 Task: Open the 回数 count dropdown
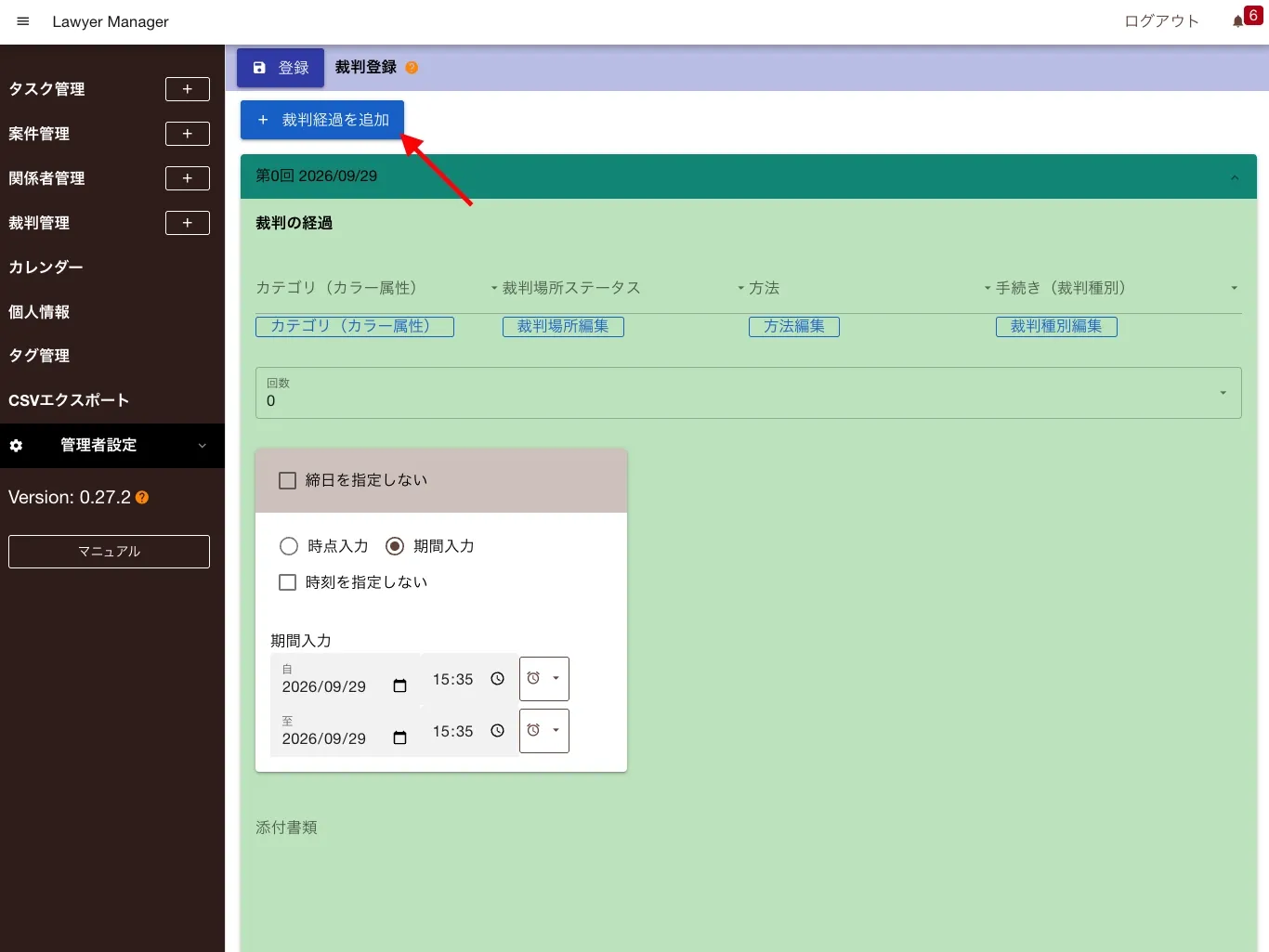[x=749, y=393]
